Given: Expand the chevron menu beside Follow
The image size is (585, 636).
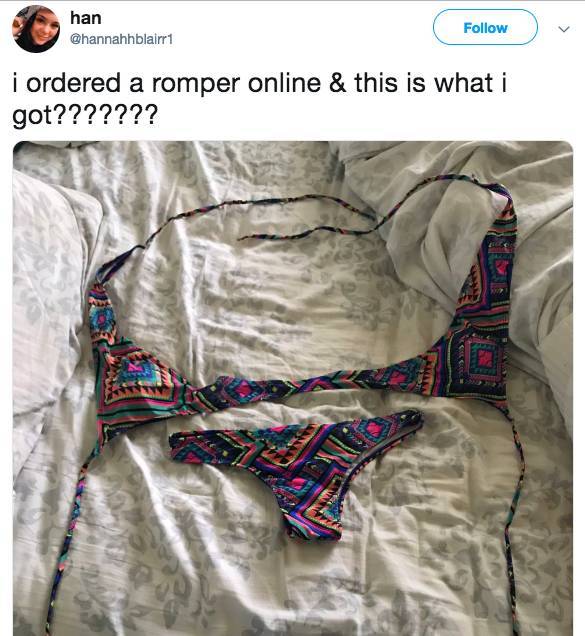Looking at the screenshot, I should tap(563, 29).
